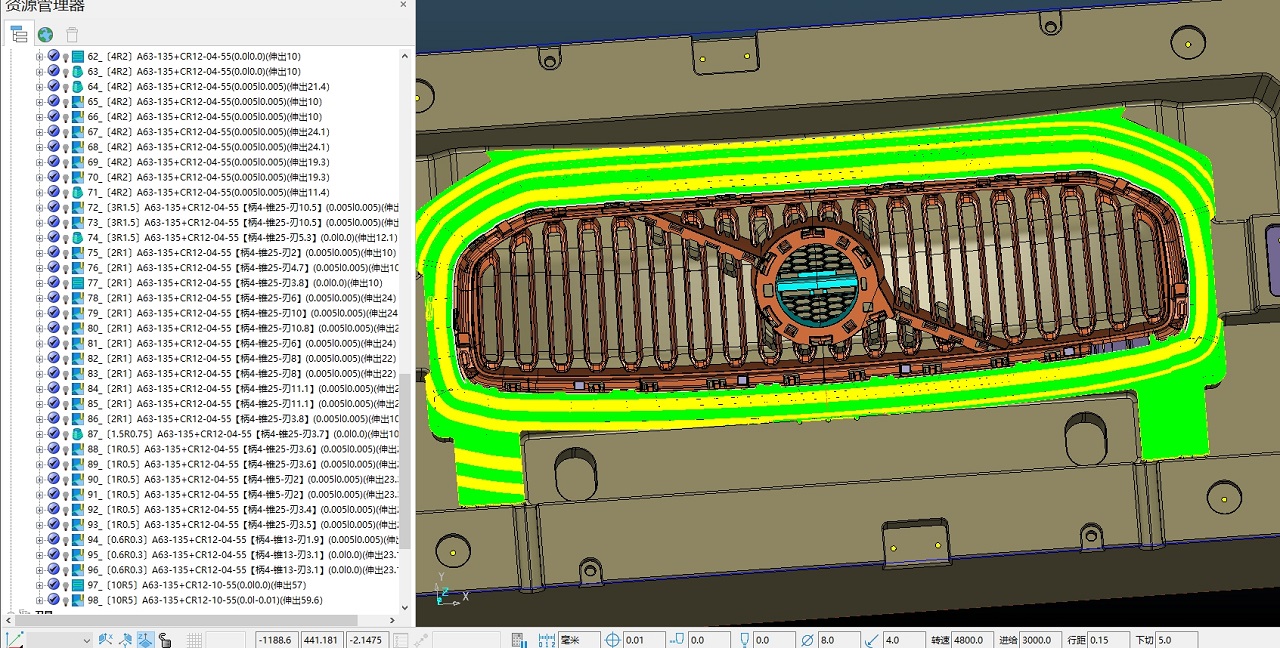Open the globe icon tab
1280x648 pixels.
click(x=46, y=34)
